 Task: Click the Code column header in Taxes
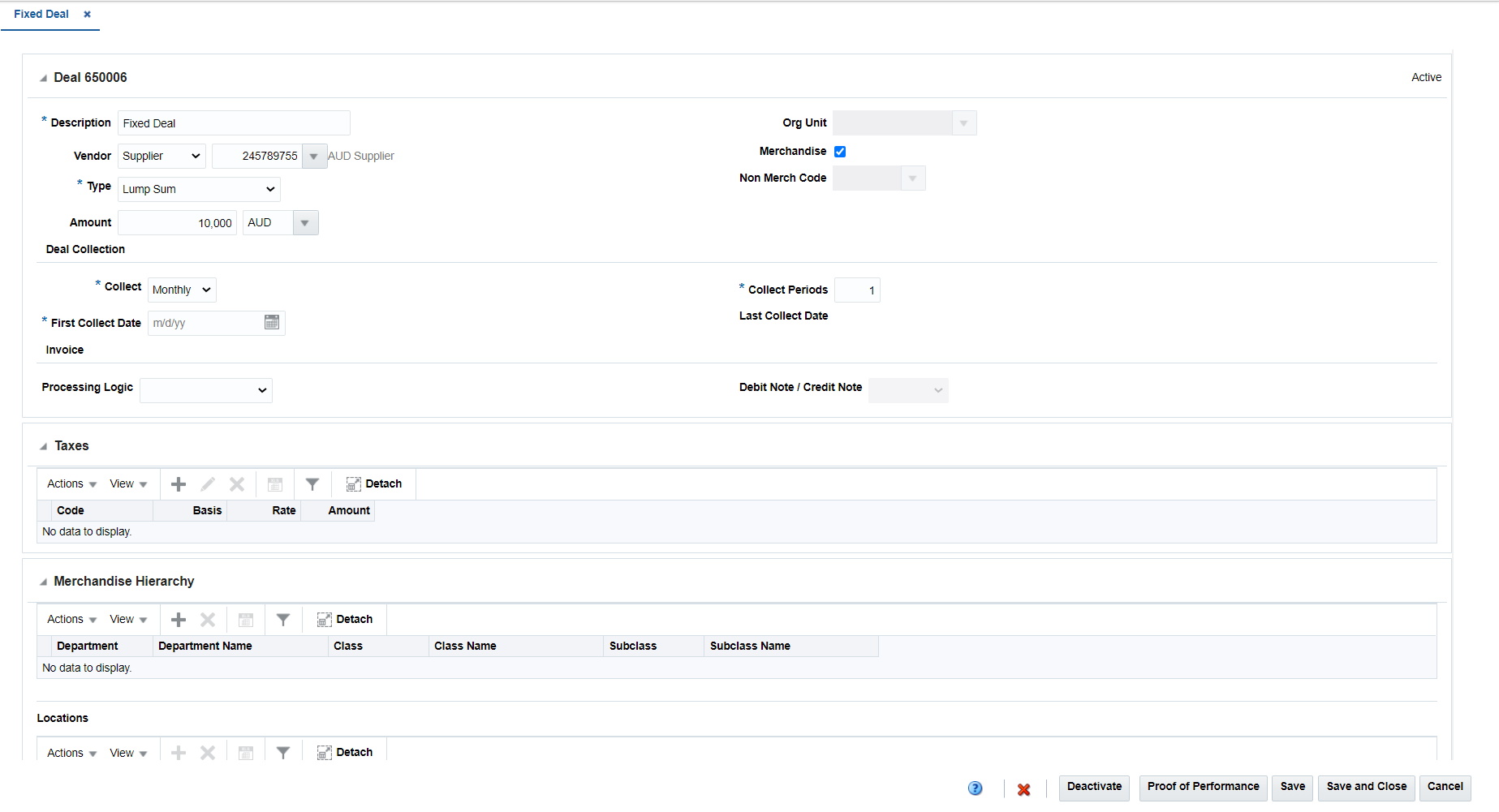tap(101, 511)
